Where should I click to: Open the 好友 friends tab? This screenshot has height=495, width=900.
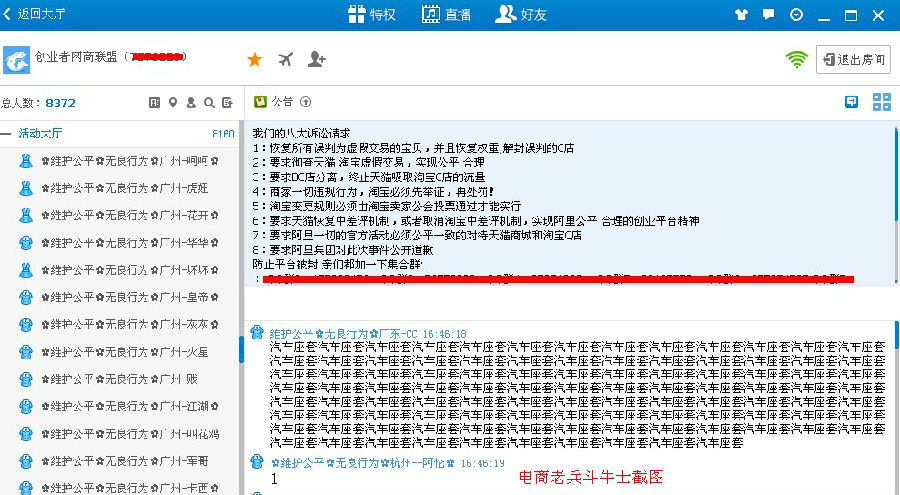521,14
